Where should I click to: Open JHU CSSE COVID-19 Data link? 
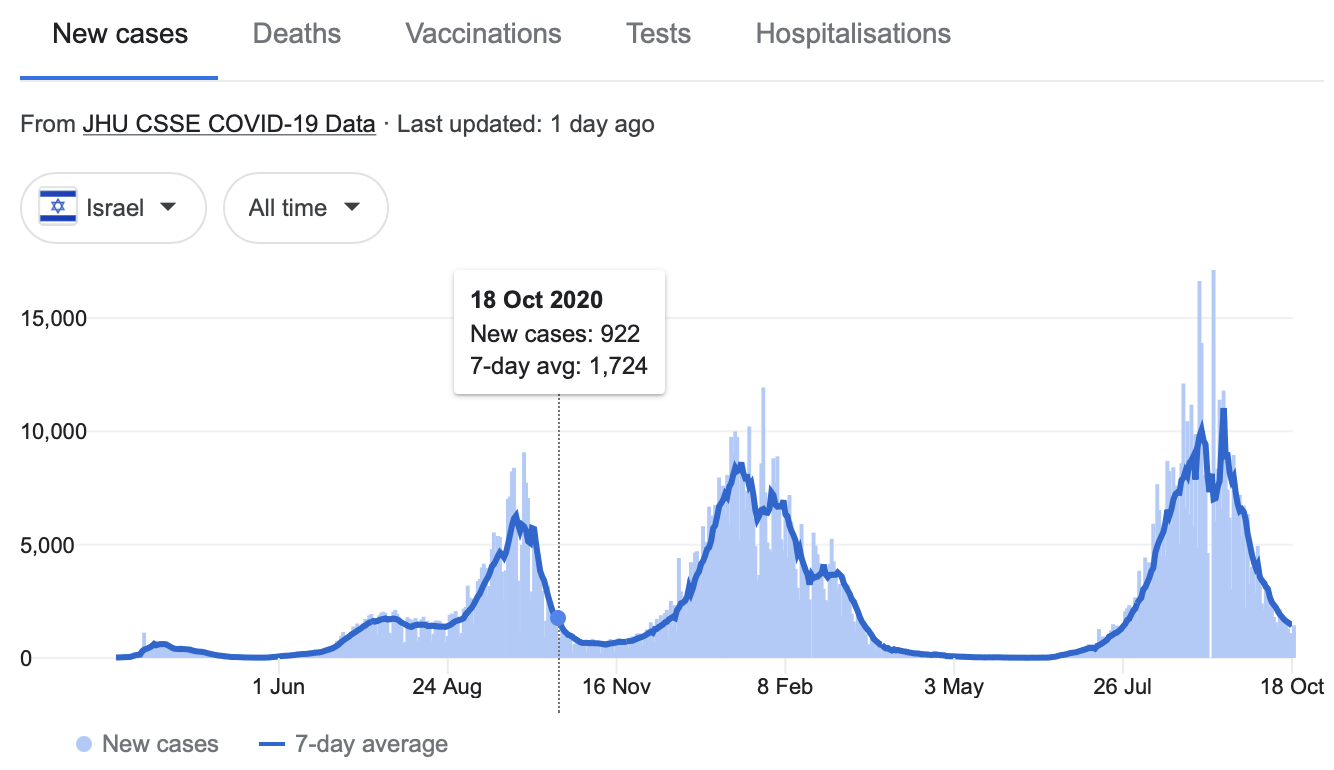229,125
